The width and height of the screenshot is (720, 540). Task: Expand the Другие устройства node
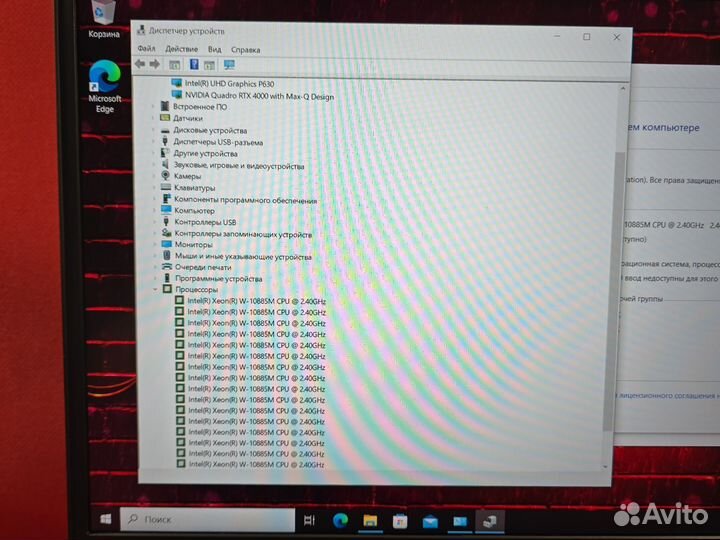coord(153,153)
